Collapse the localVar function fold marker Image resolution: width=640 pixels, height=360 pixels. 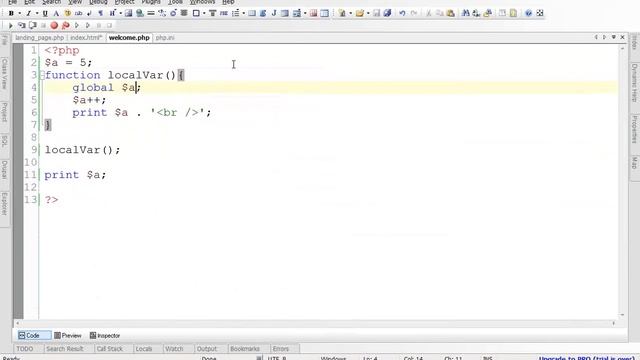coord(42,75)
